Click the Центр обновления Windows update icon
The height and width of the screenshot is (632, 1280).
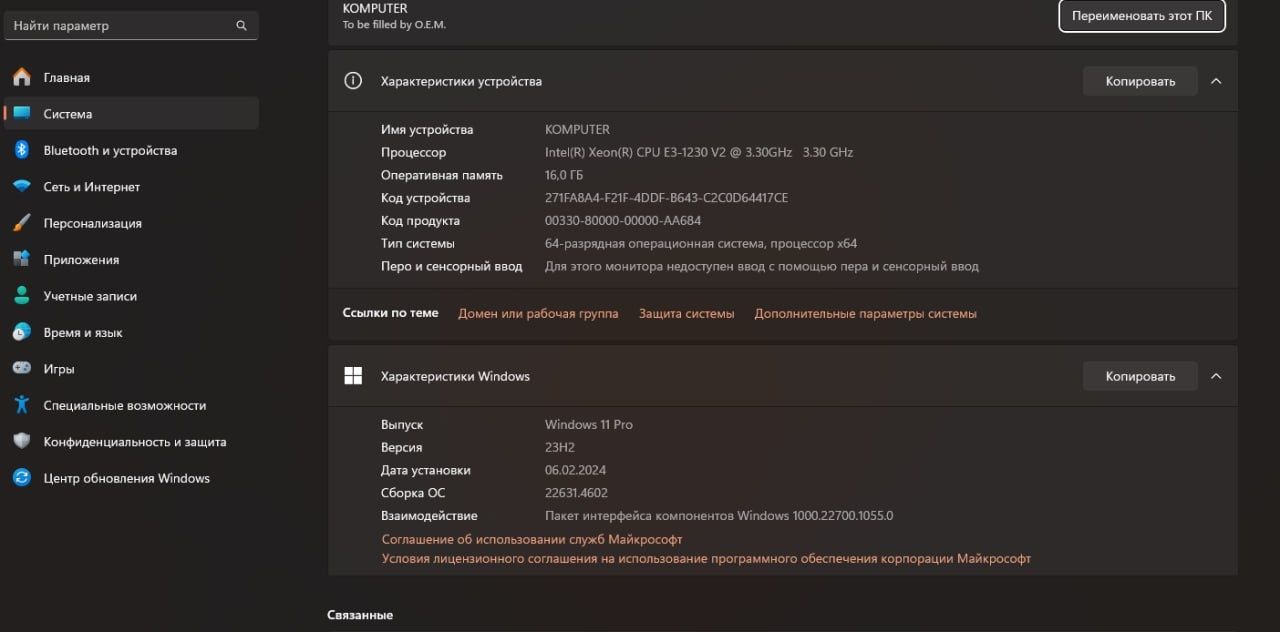coord(21,478)
